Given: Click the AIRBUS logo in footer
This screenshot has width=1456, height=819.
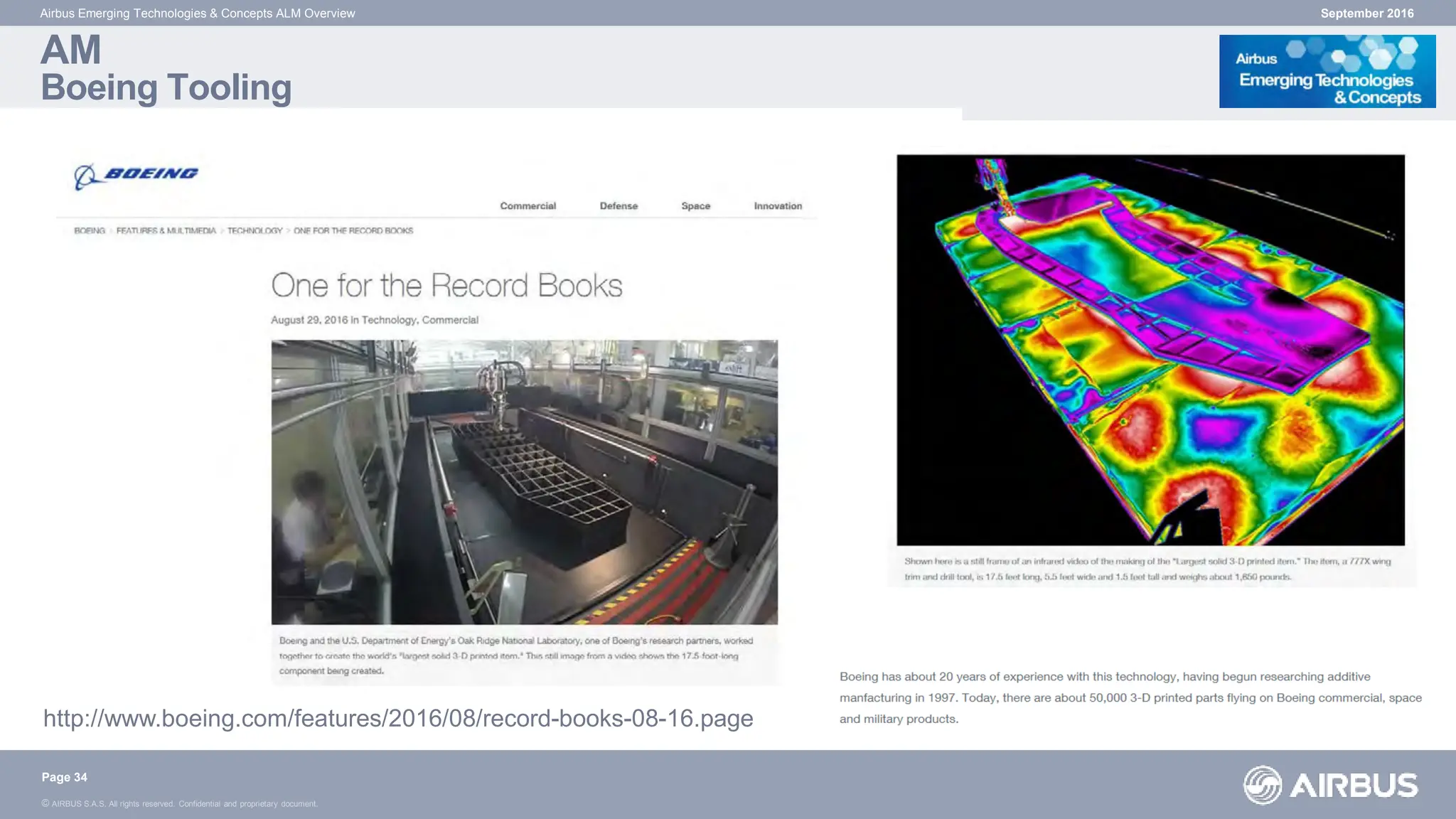Looking at the screenshot, I should 1330,785.
